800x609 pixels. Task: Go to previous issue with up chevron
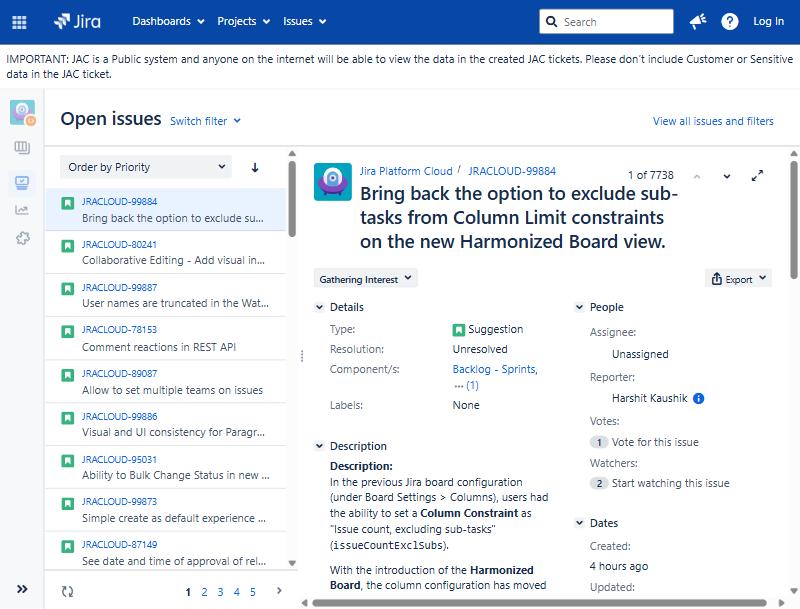697,176
